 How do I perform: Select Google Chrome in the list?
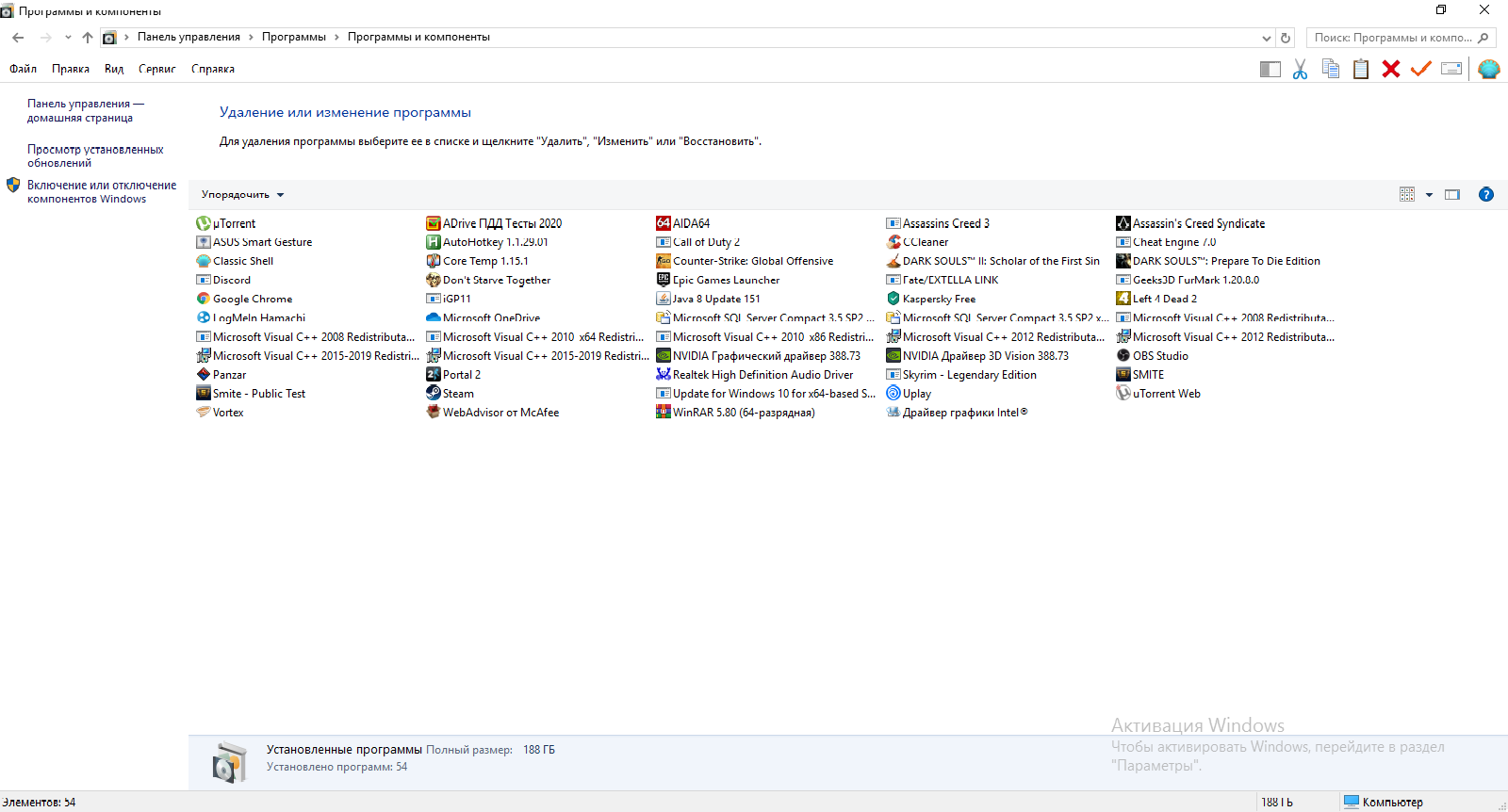click(x=245, y=299)
